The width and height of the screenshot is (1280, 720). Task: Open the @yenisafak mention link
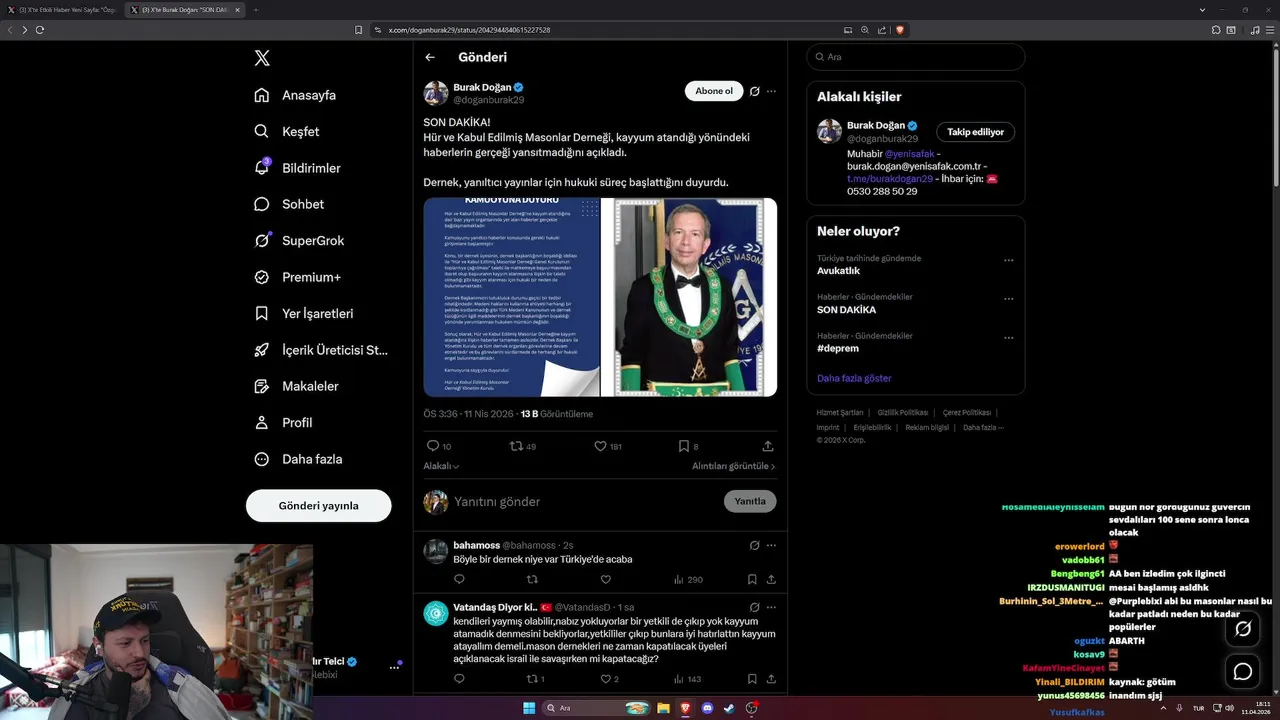coord(909,154)
